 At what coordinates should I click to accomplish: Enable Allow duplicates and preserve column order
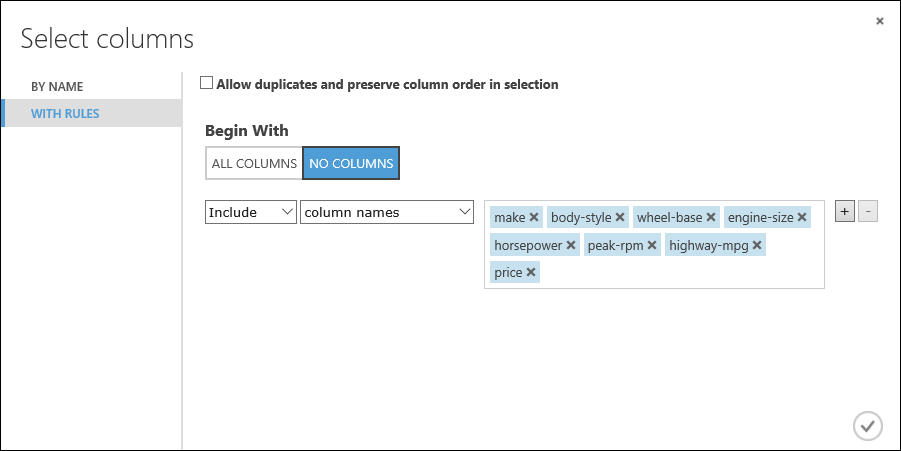coord(206,83)
